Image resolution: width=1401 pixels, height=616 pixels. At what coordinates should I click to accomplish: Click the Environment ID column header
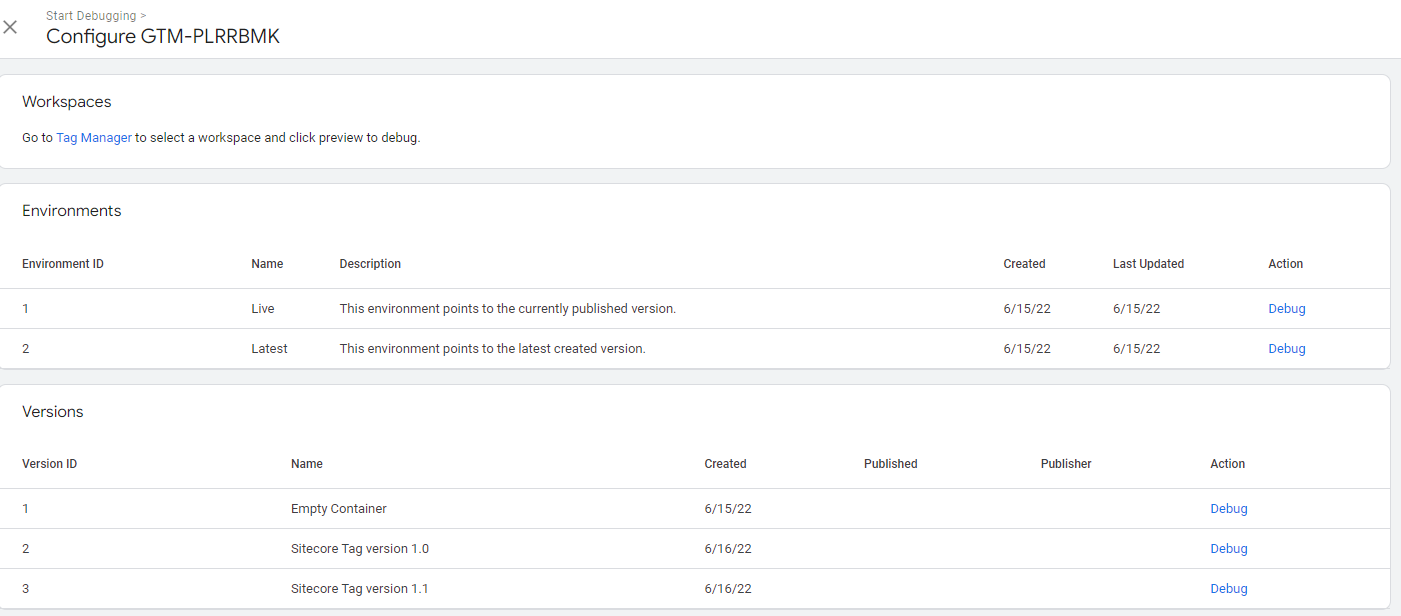click(x=63, y=264)
